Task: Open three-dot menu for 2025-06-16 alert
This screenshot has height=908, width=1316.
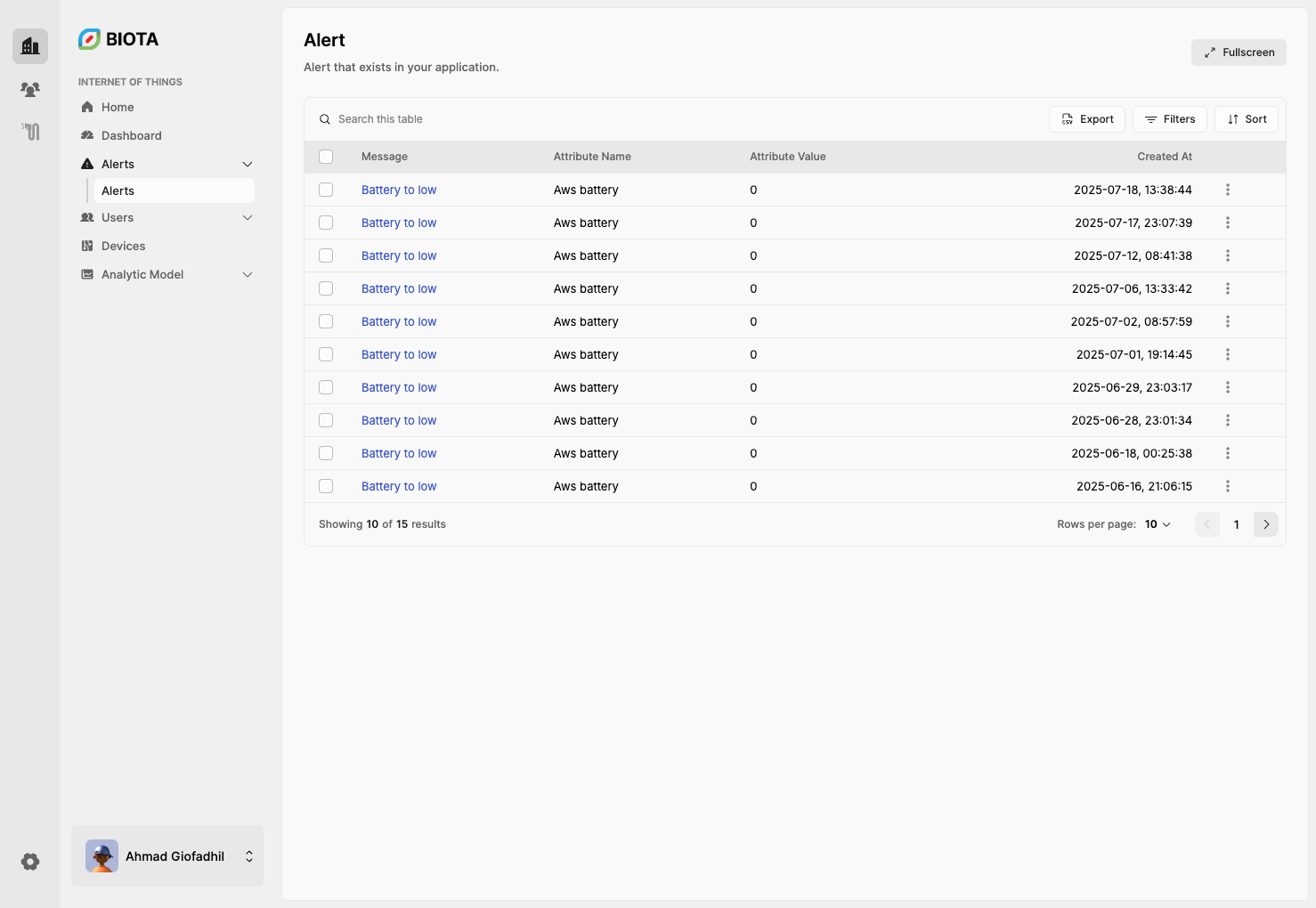Action: click(x=1227, y=486)
